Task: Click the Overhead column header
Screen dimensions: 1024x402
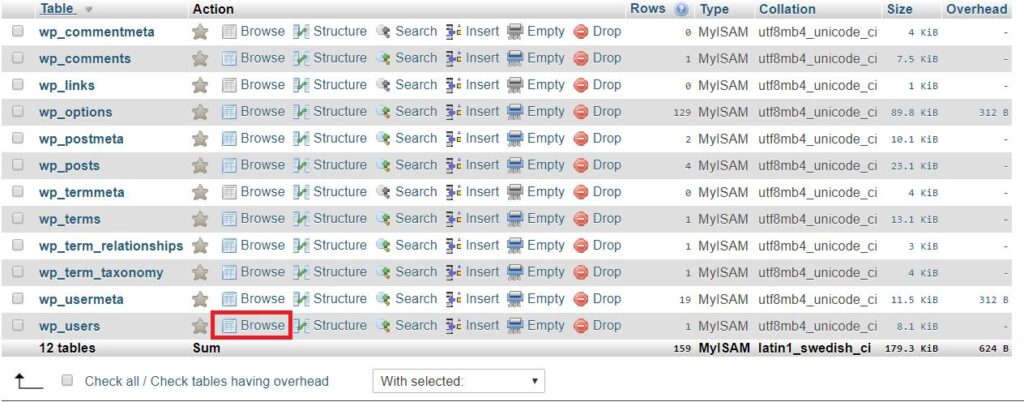Action: [976, 9]
